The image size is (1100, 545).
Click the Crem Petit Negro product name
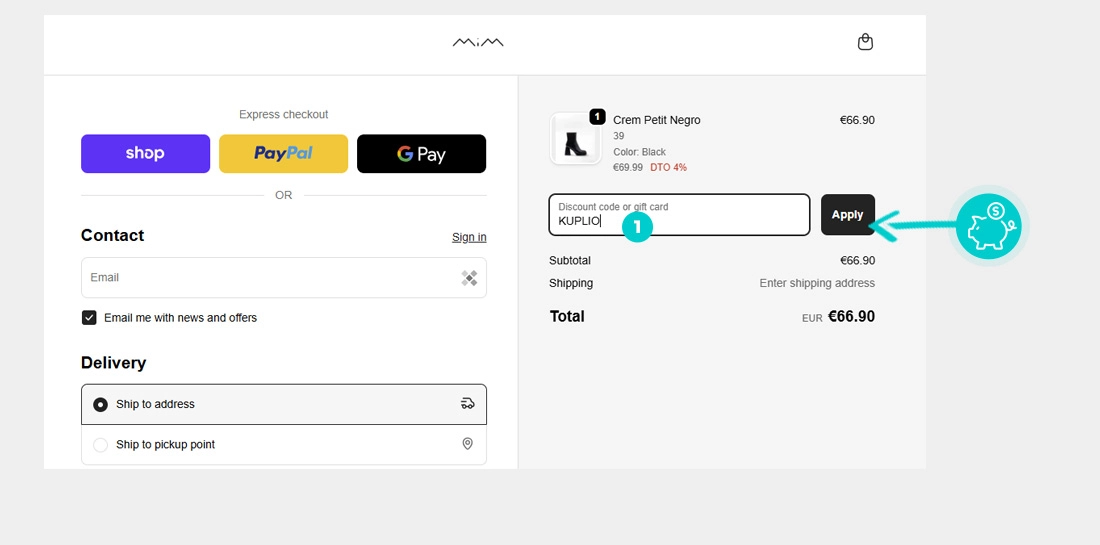point(656,120)
